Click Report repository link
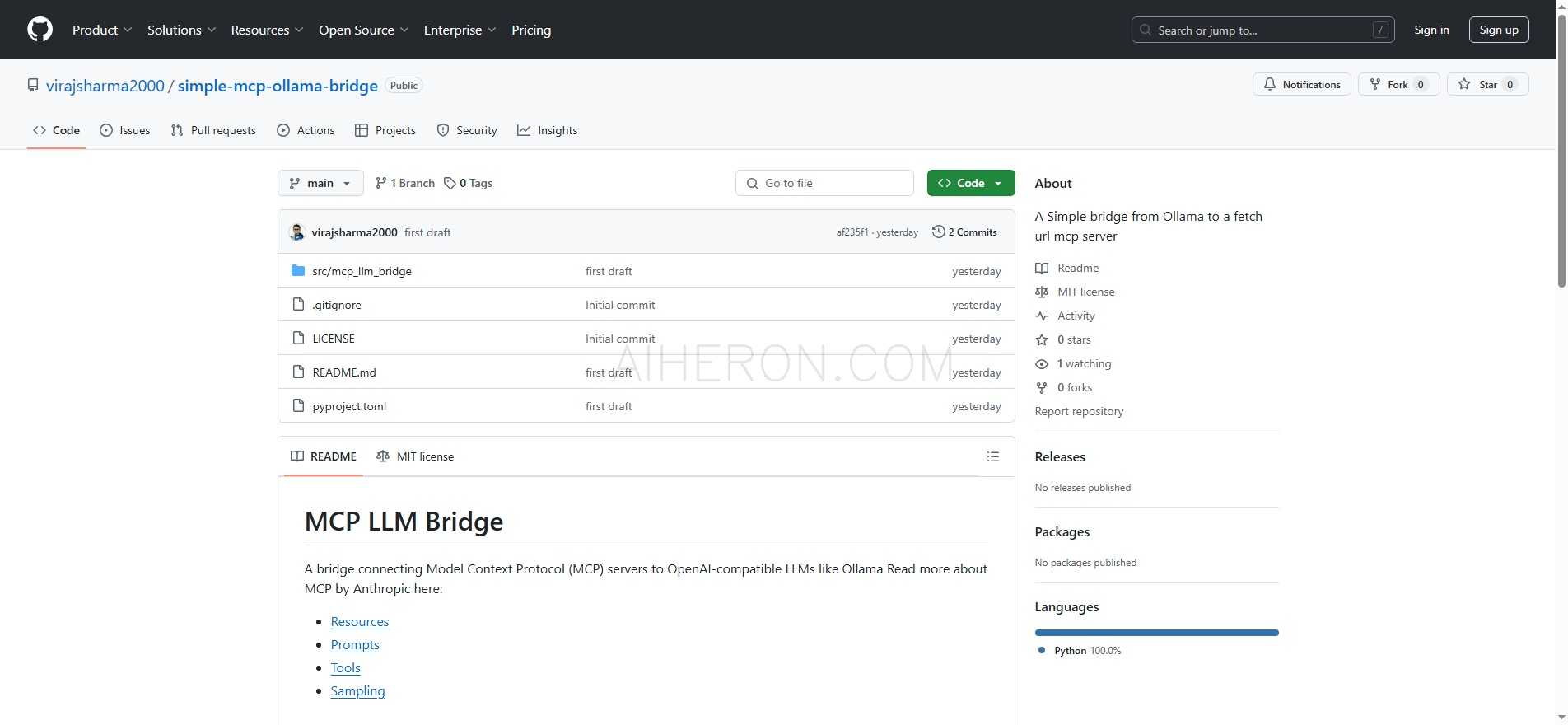The width and height of the screenshot is (1568, 725). (x=1079, y=411)
